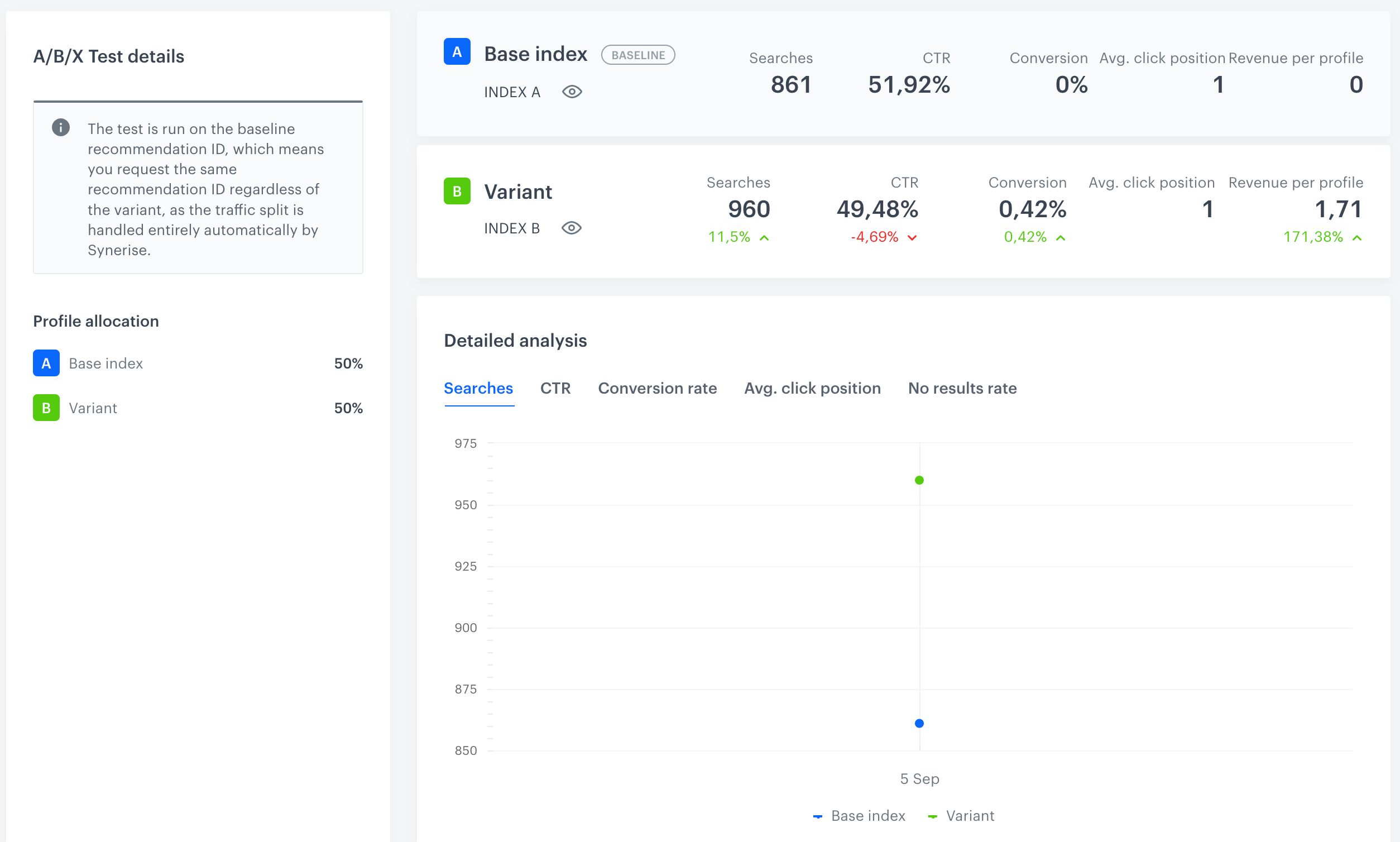1400x842 pixels.
Task: Select the Conversion rate analysis view
Action: tap(657, 388)
